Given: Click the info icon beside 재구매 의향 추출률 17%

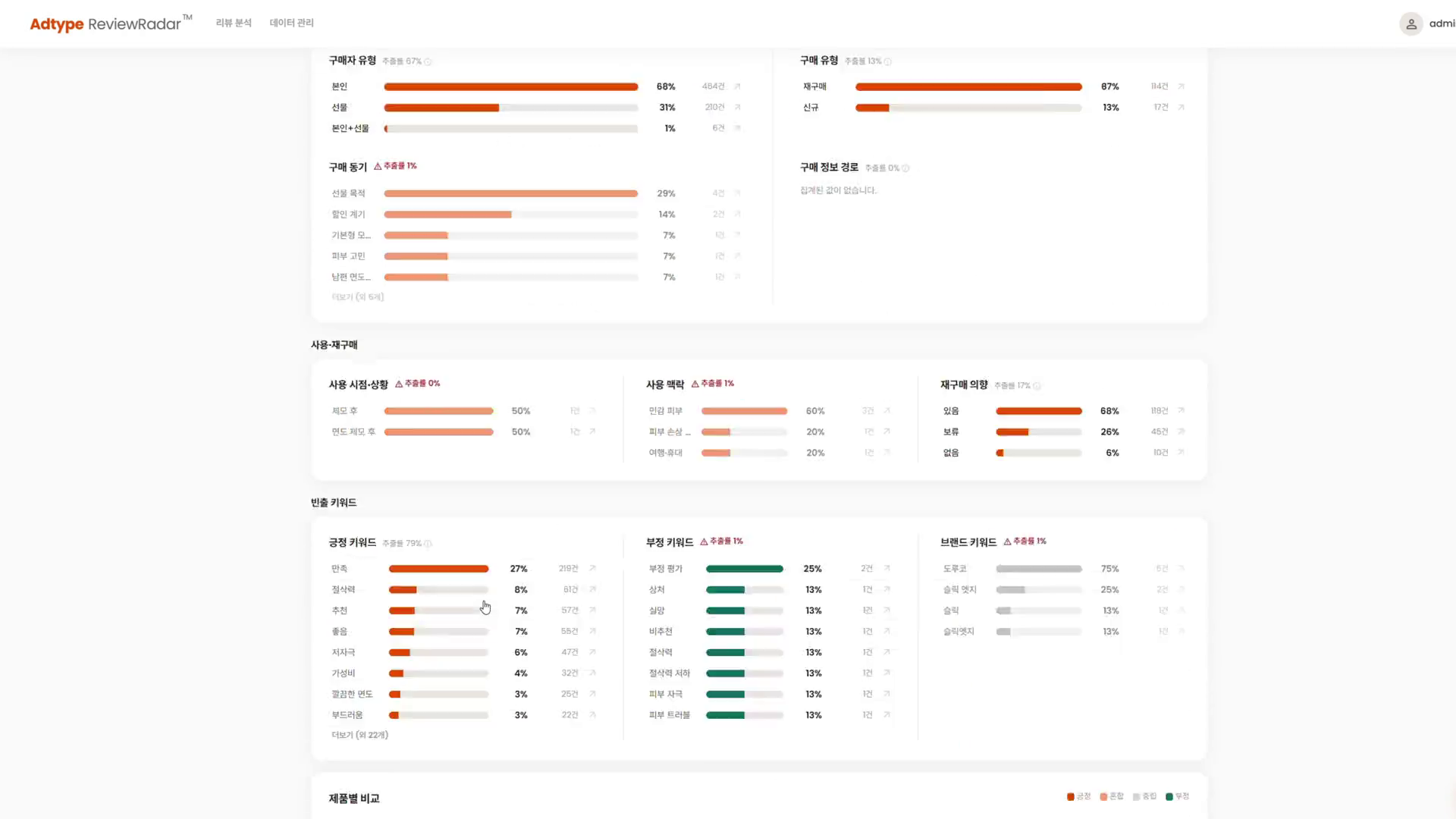Looking at the screenshot, I should [x=1037, y=386].
